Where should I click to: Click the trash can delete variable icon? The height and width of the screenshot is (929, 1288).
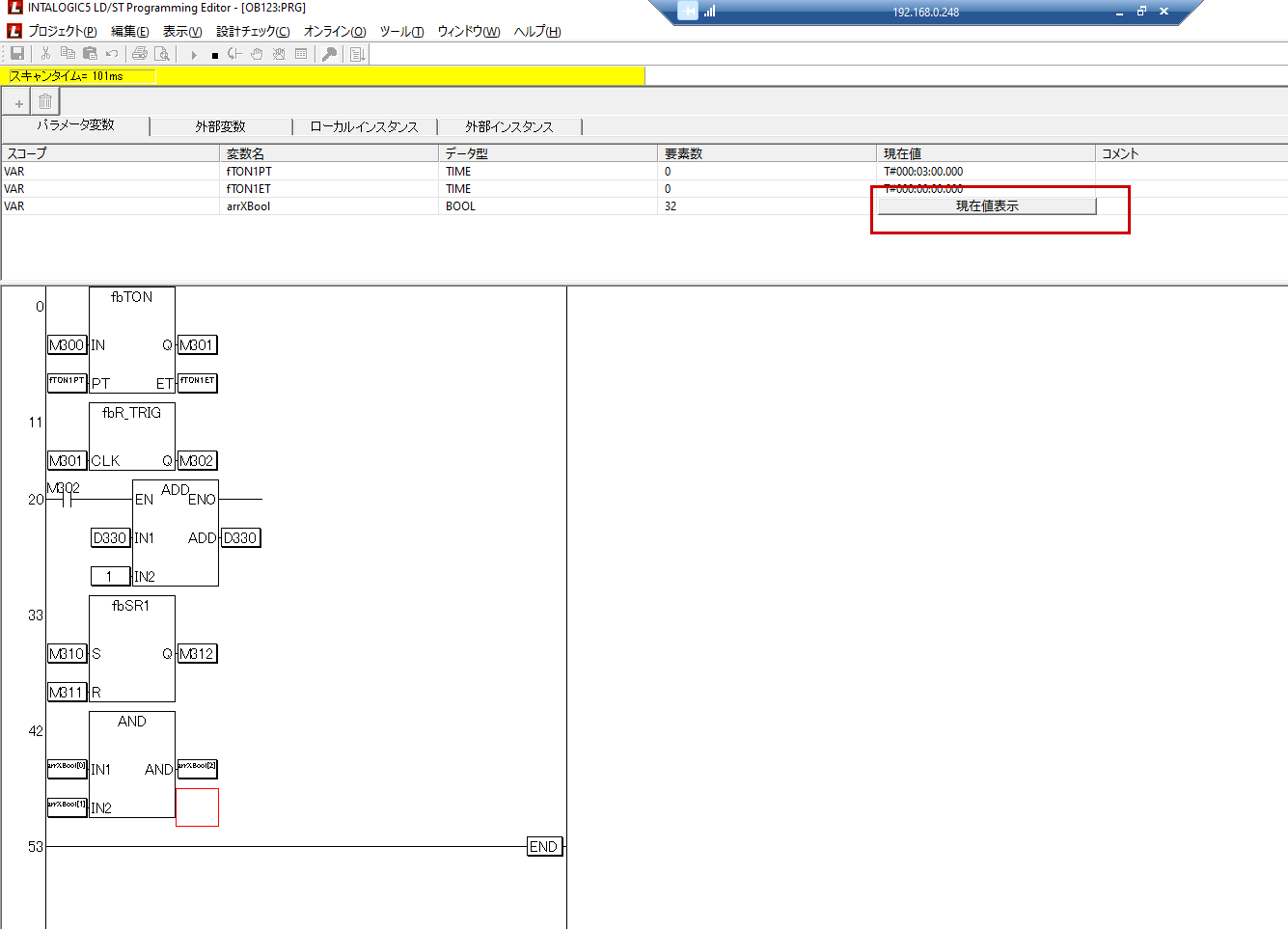click(45, 102)
